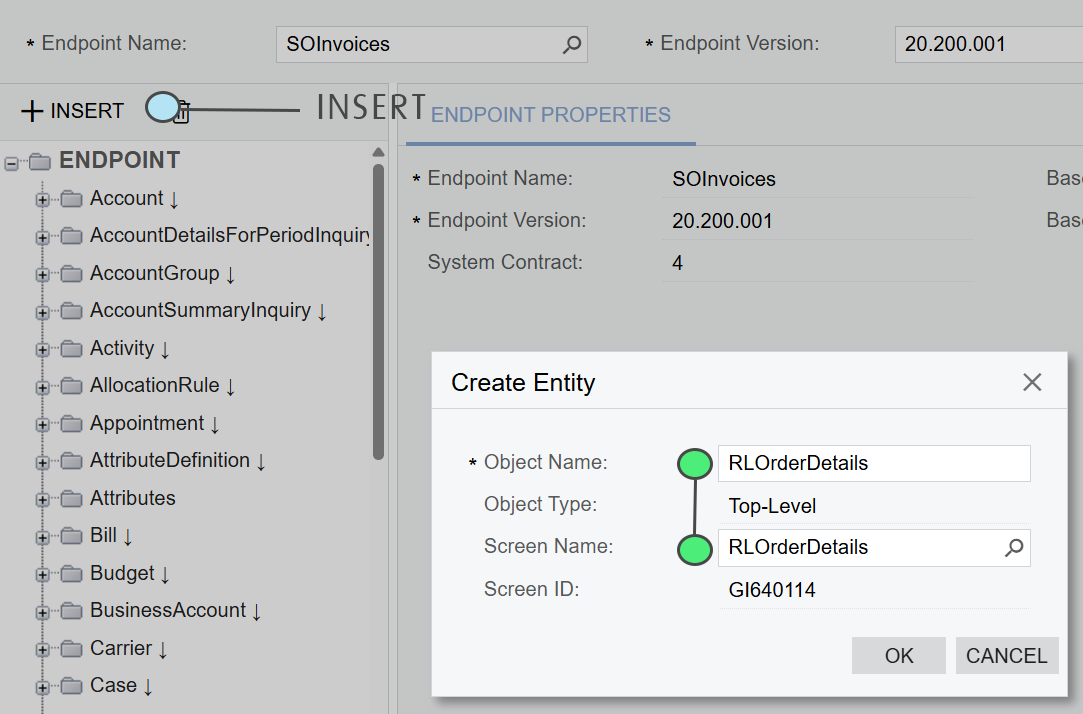The image size is (1083, 714).
Task: Click the delete trash icon beside INSERT
Action: [182, 113]
